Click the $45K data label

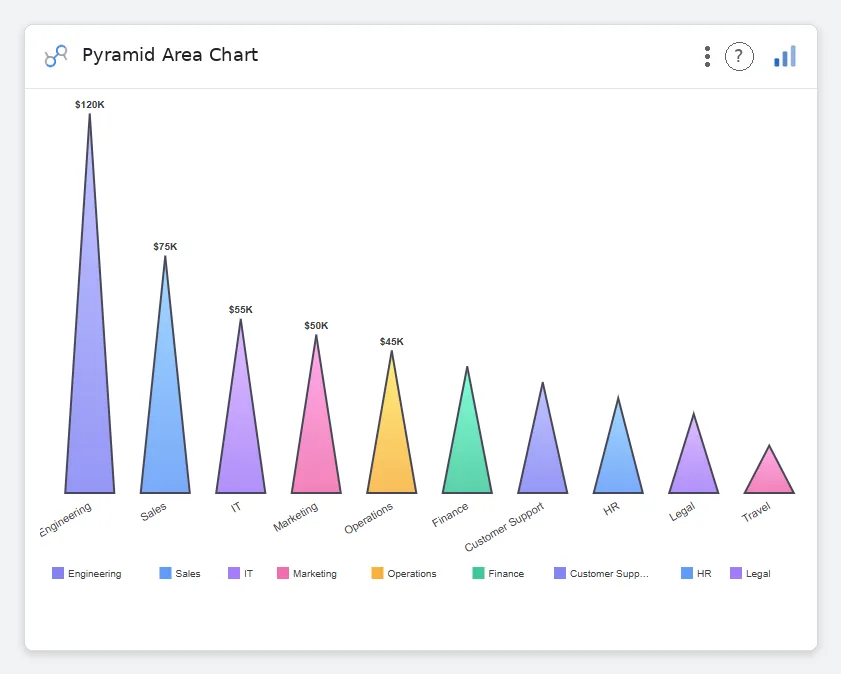click(392, 342)
